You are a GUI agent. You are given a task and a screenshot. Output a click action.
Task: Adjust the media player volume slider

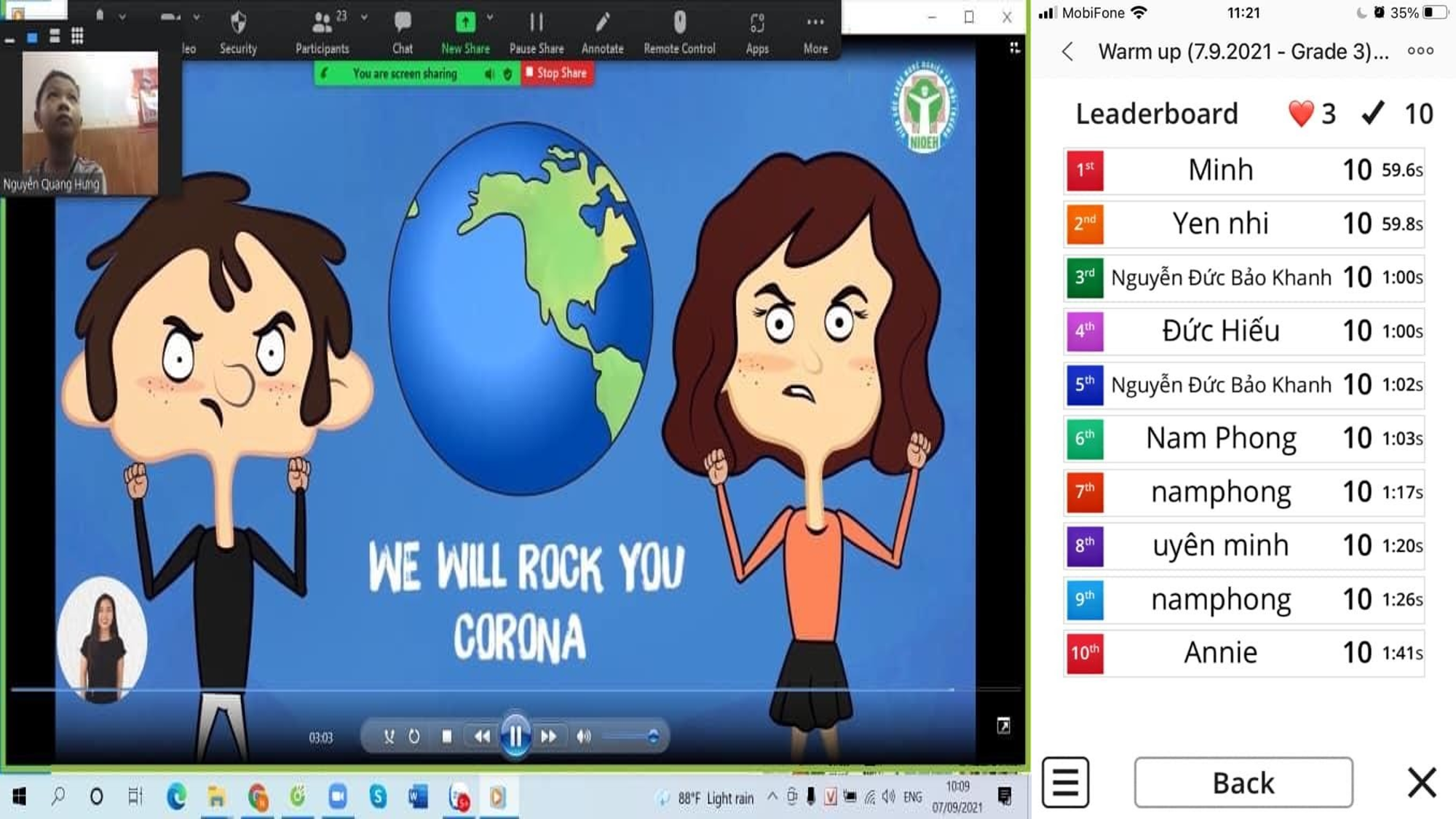pos(630,737)
